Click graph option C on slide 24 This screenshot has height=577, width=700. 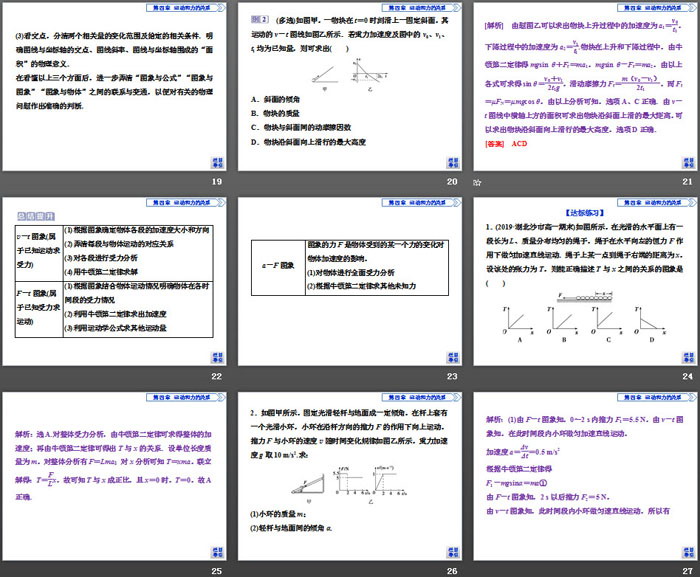tap(607, 324)
